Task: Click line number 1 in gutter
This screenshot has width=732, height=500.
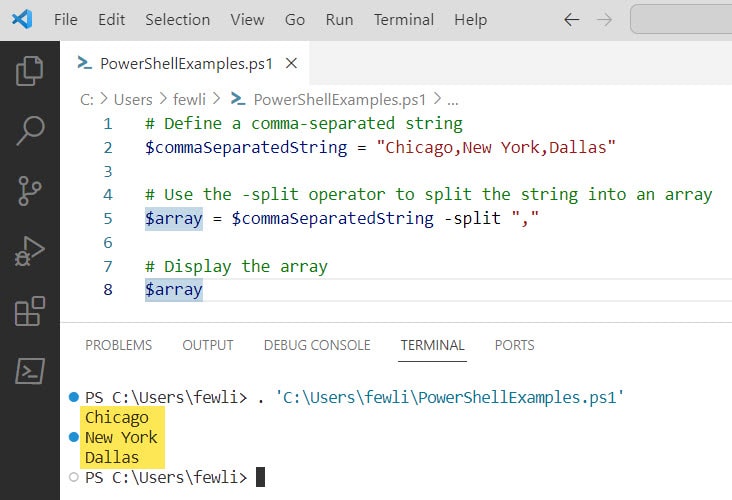Action: point(108,124)
